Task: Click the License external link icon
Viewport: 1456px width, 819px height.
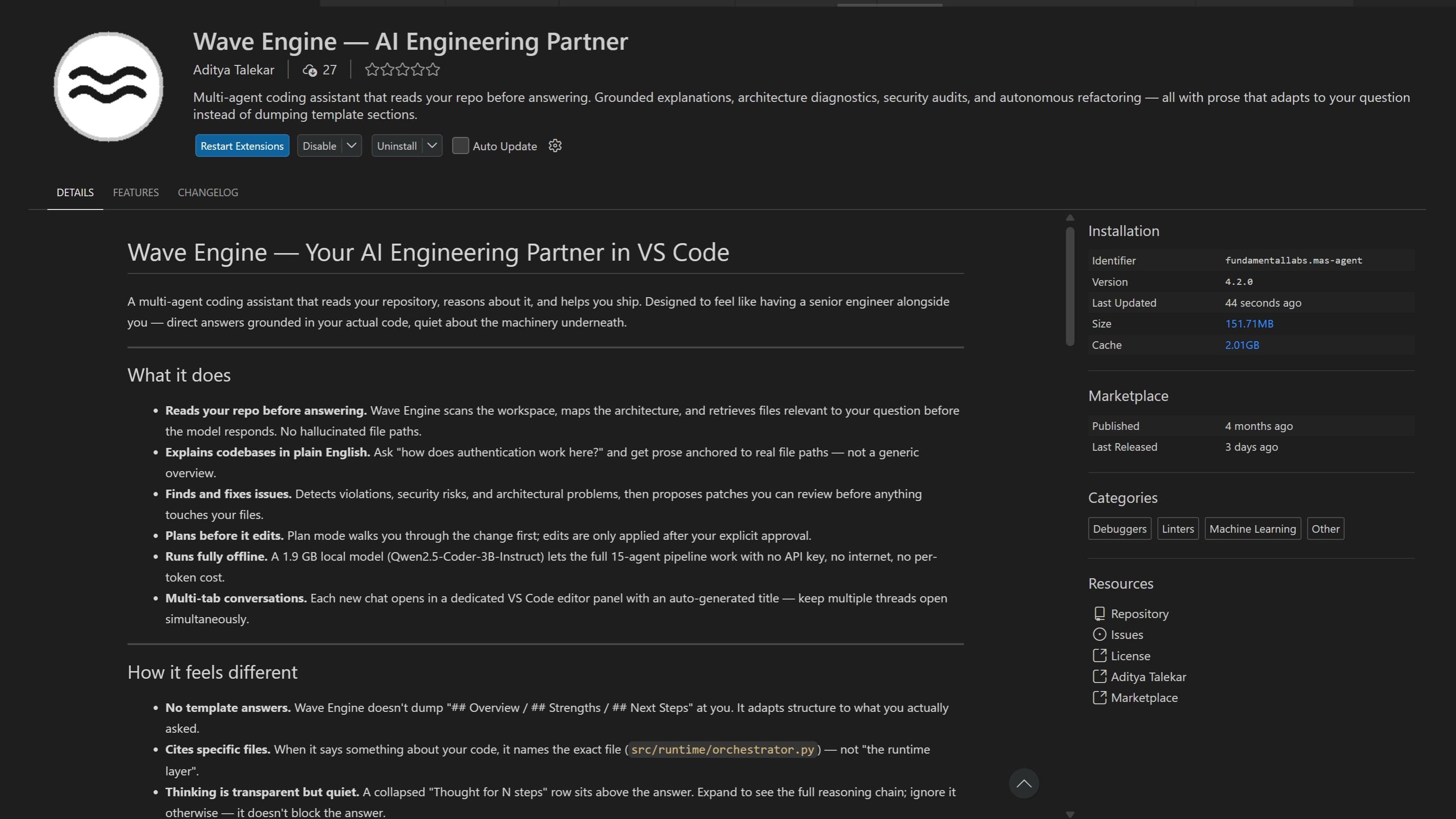Action: coord(1099,655)
